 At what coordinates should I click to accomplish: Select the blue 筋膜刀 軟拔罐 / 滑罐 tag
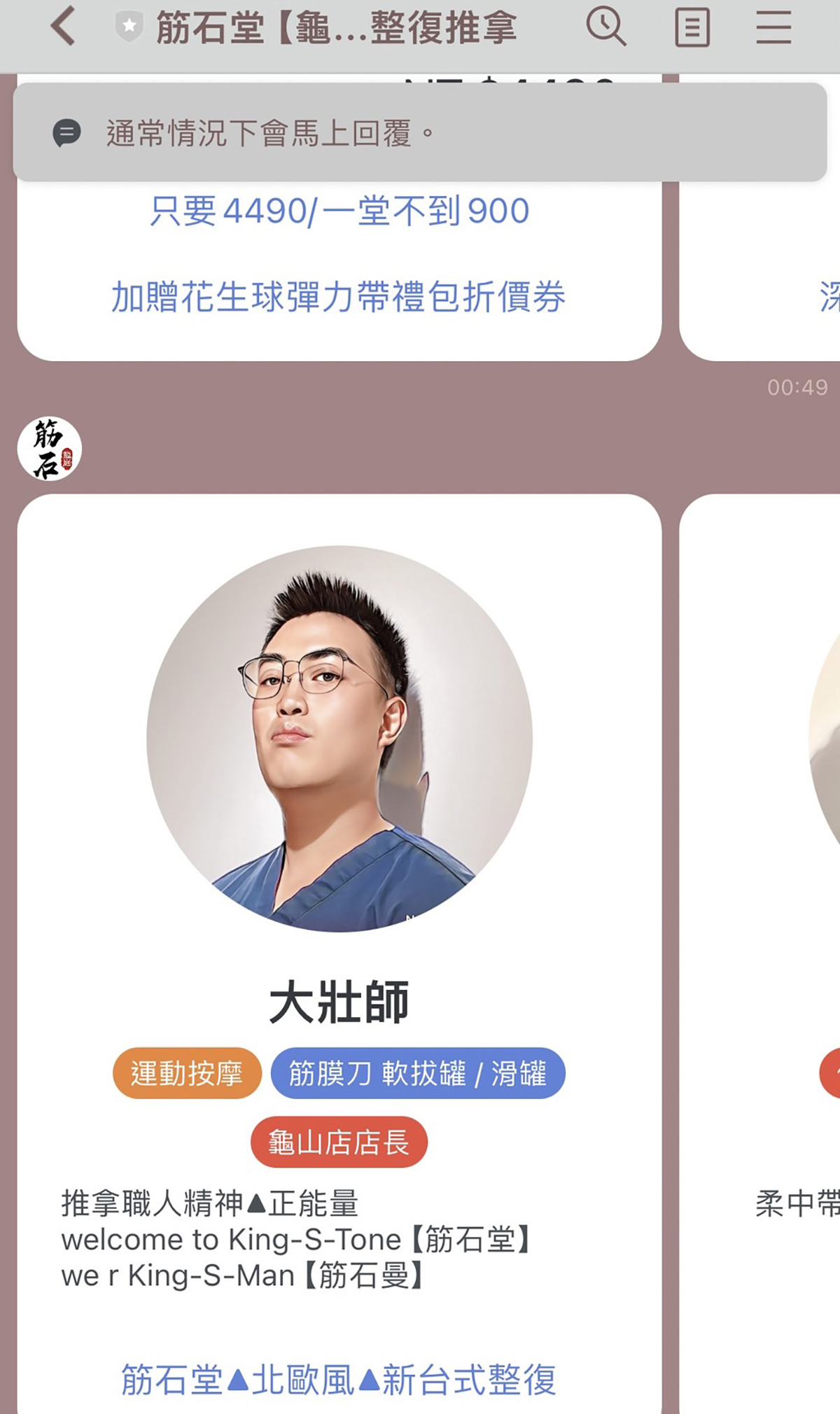418,1073
